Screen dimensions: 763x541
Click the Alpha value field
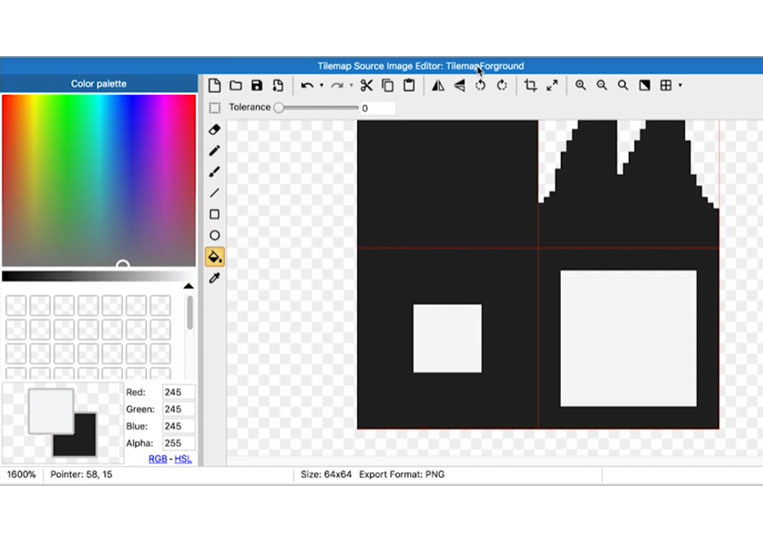179,443
